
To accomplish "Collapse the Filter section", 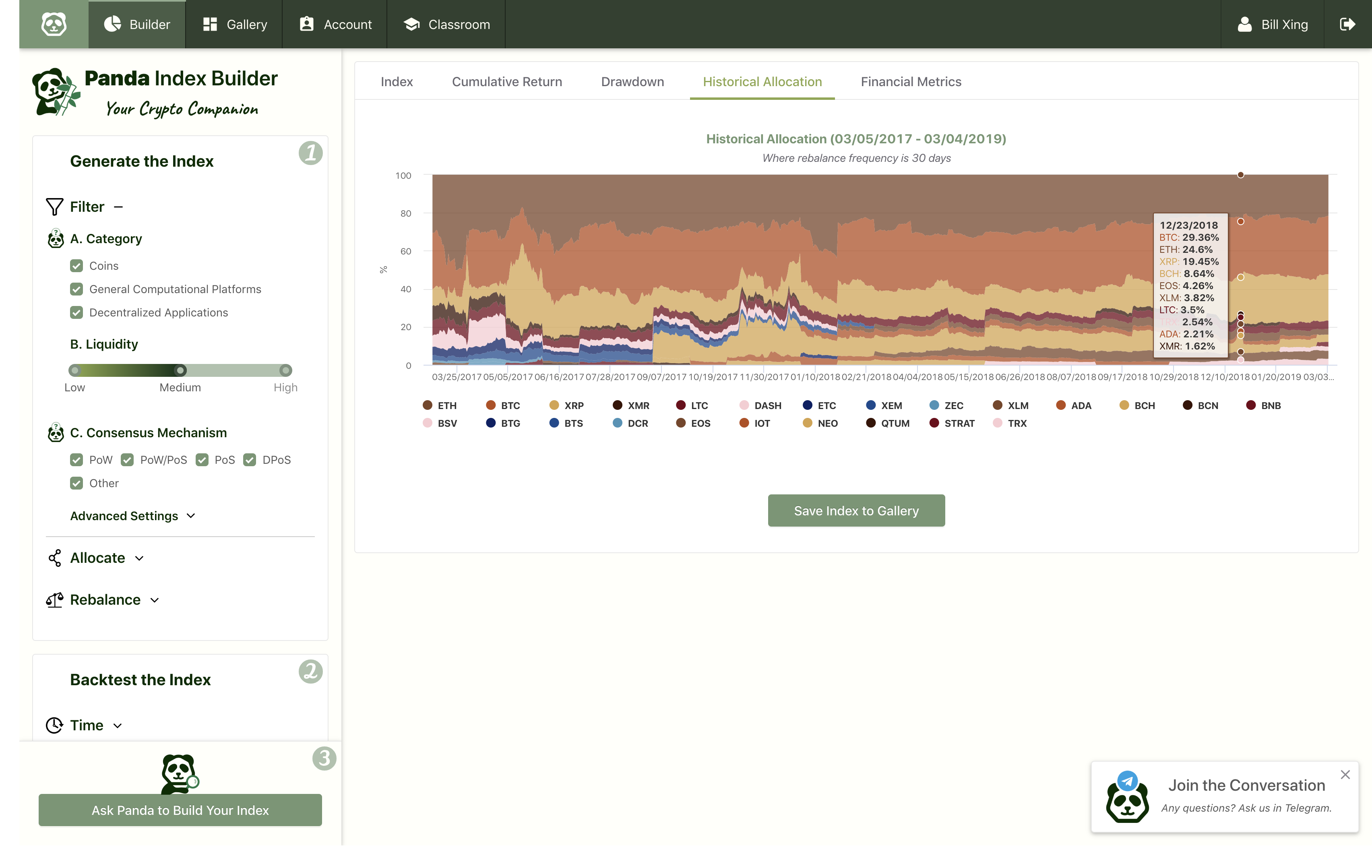I will coord(118,206).
